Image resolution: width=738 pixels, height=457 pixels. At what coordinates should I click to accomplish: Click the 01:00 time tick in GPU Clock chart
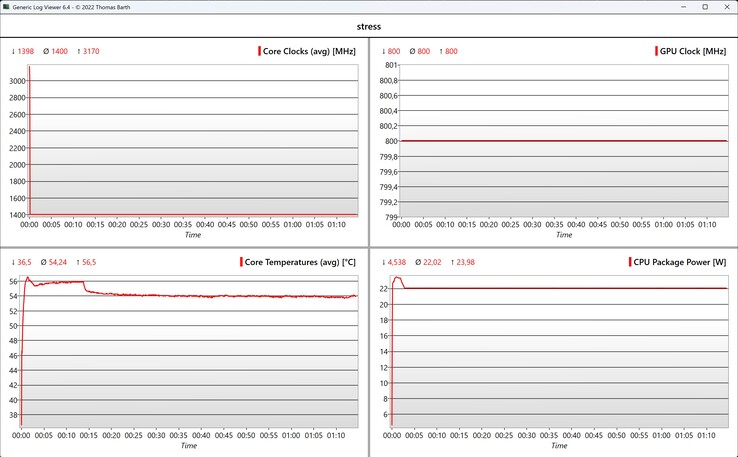[664, 225]
